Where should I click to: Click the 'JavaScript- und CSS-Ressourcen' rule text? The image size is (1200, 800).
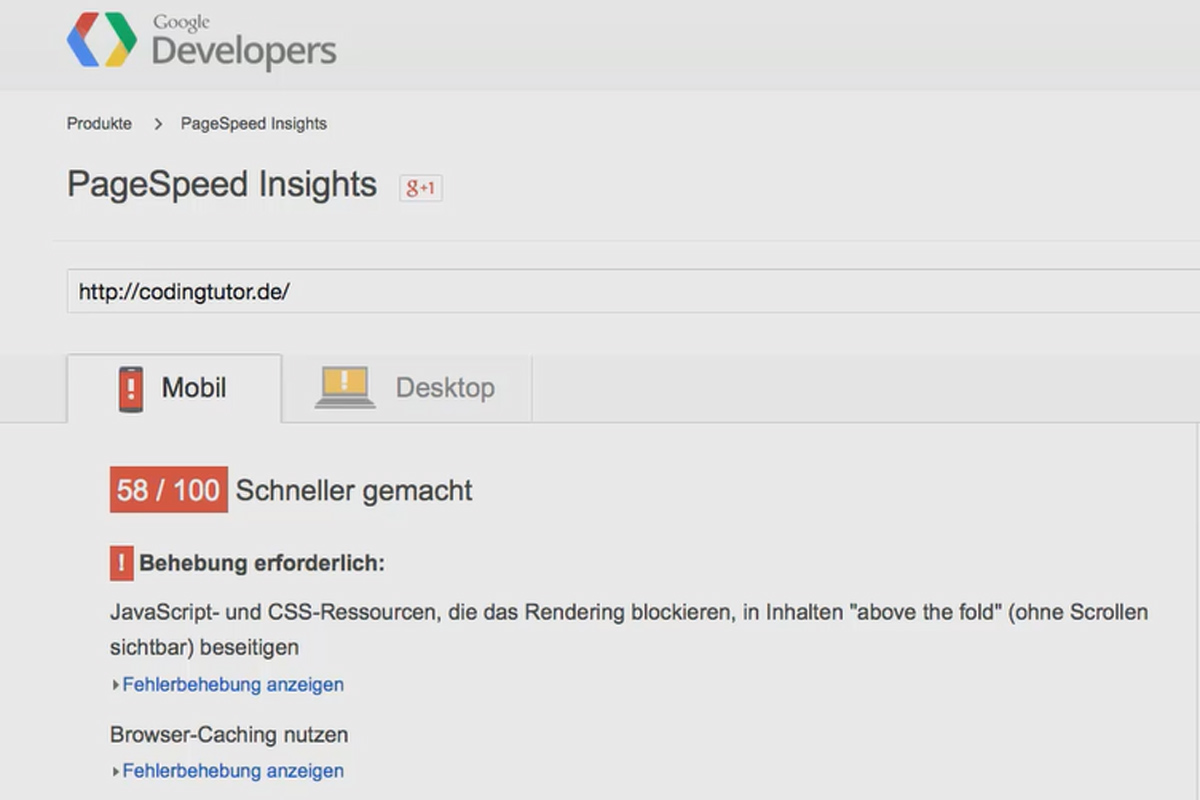pyautogui.click(x=629, y=629)
